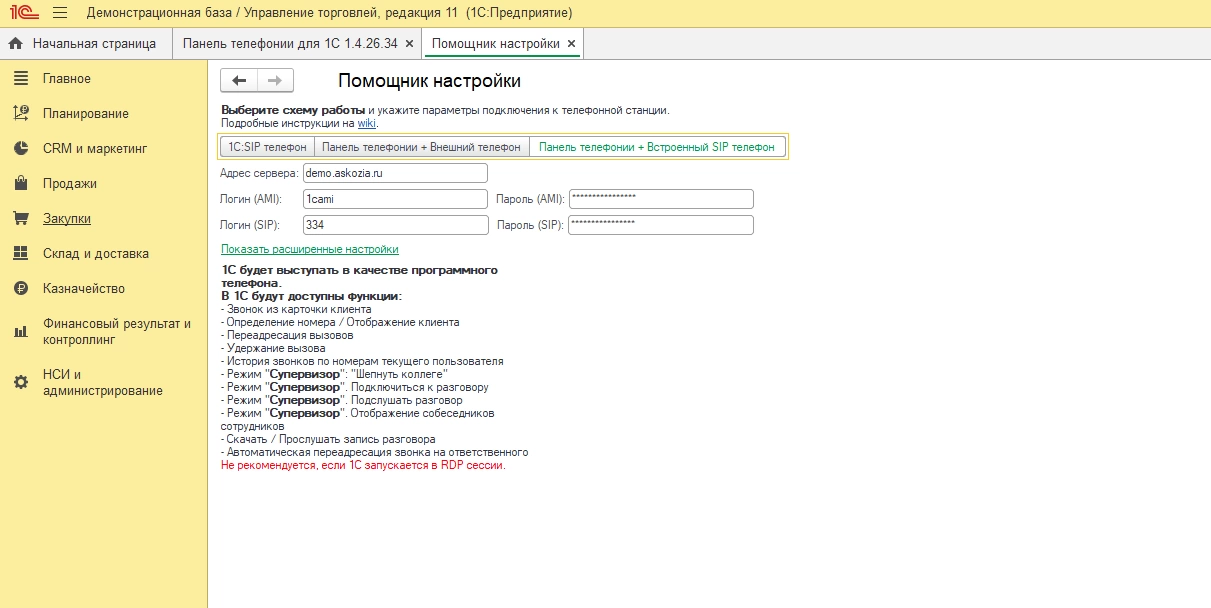Screen dimensions: 1211x608
Task: Select Панель телефонии + Внешний телефон scheme
Action: [x=421, y=146]
